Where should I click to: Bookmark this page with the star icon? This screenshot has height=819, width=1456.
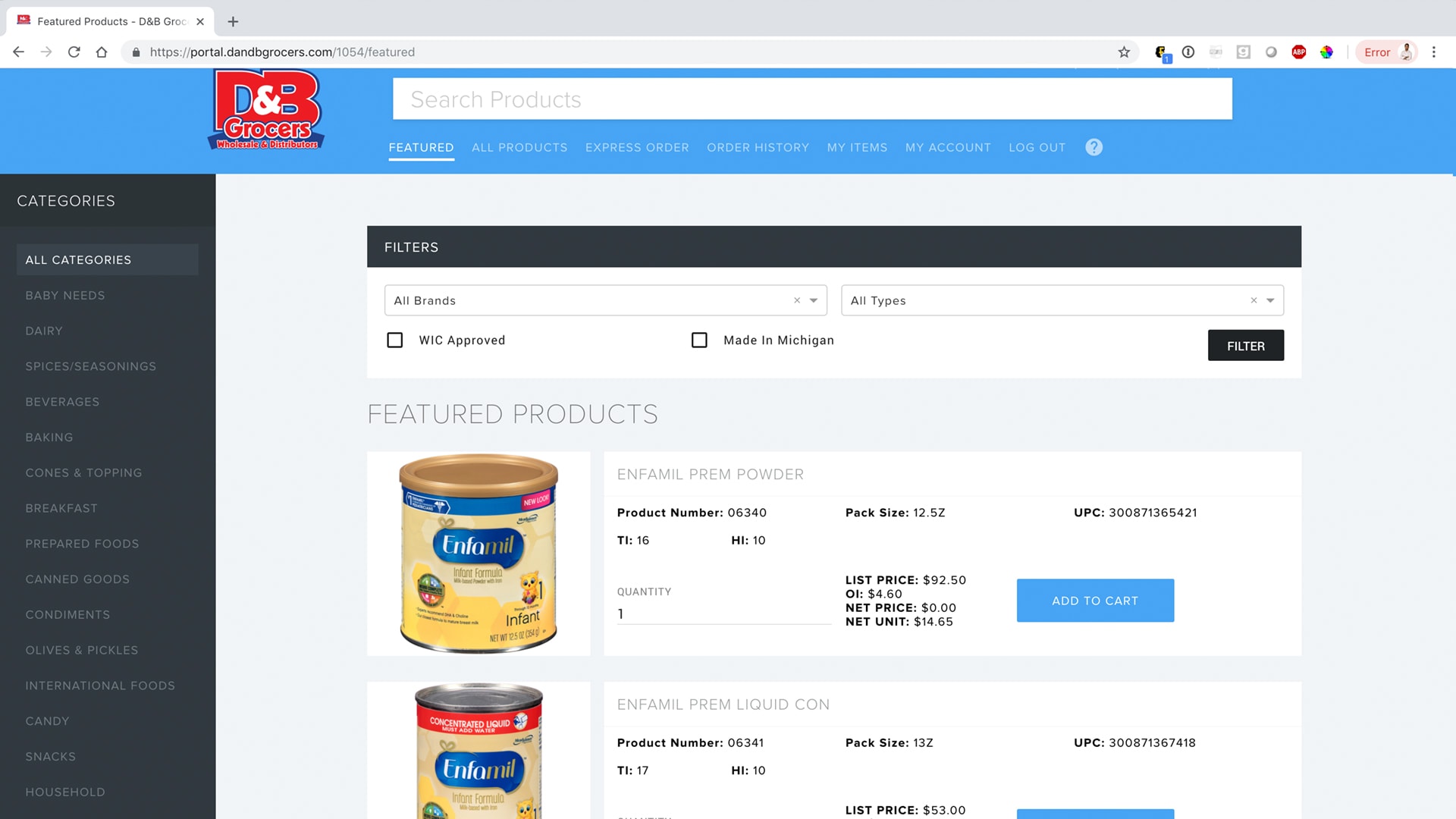(x=1124, y=52)
